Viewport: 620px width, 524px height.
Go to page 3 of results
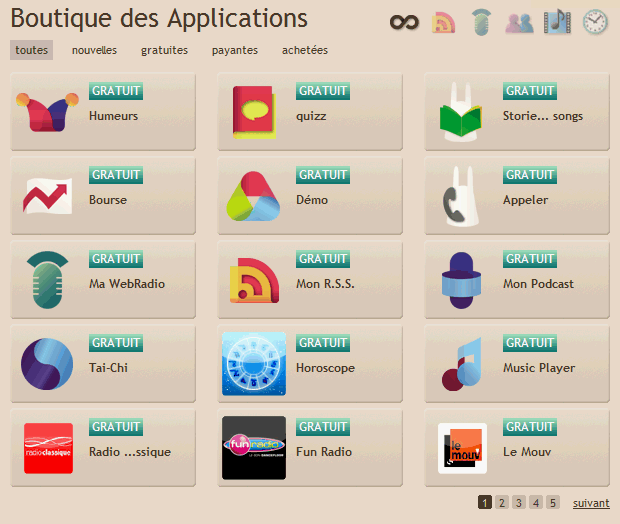[519, 503]
